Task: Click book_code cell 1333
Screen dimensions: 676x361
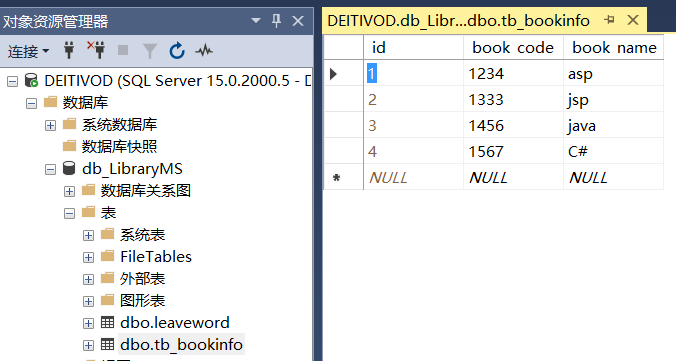Action: (x=513, y=100)
